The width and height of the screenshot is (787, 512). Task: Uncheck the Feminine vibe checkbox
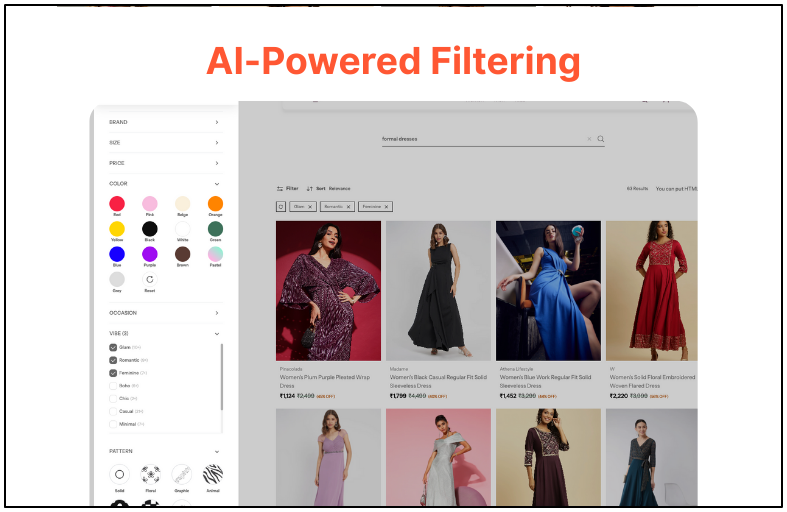[113, 373]
